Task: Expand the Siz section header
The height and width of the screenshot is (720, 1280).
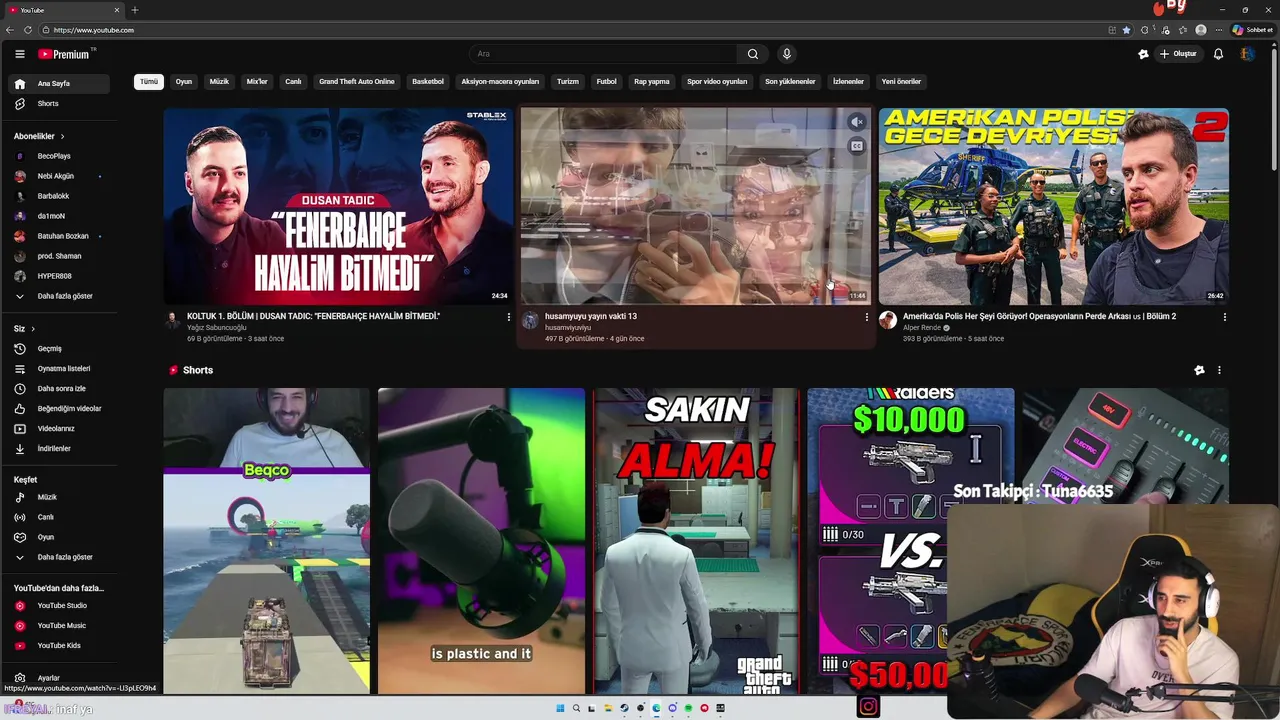Action: click(24, 329)
